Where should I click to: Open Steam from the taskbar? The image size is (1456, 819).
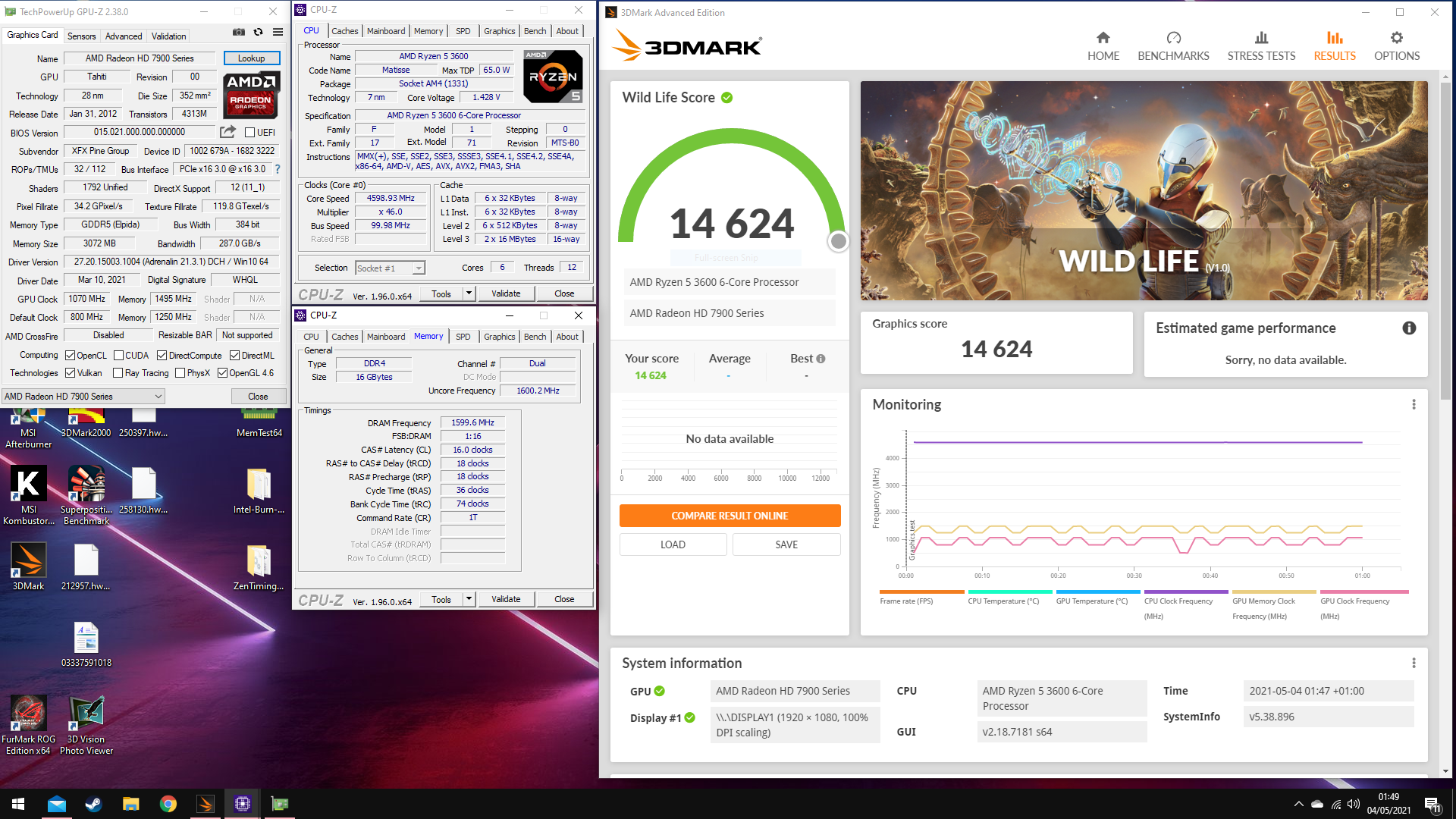click(93, 804)
